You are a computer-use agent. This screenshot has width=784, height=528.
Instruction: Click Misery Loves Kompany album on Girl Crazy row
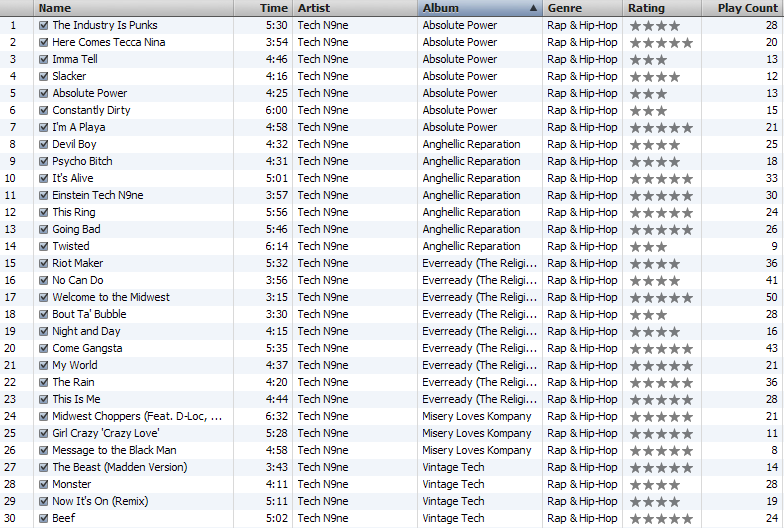[x=477, y=433]
